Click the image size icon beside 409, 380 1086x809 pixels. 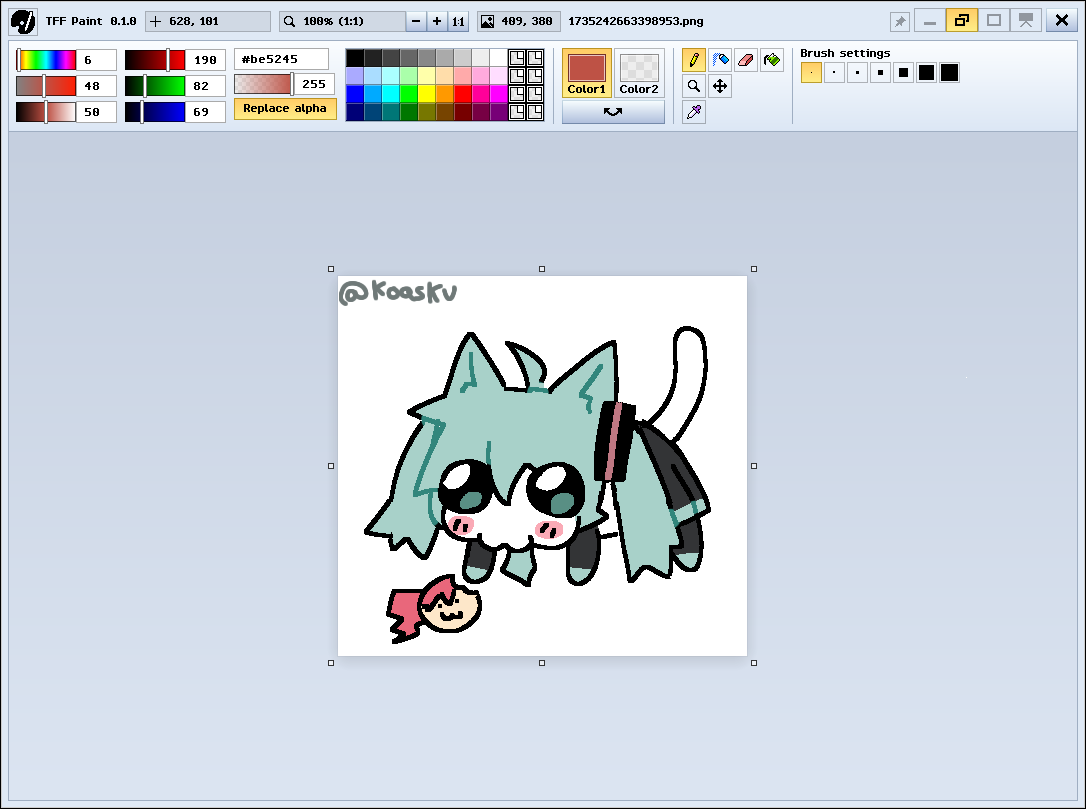coord(488,21)
